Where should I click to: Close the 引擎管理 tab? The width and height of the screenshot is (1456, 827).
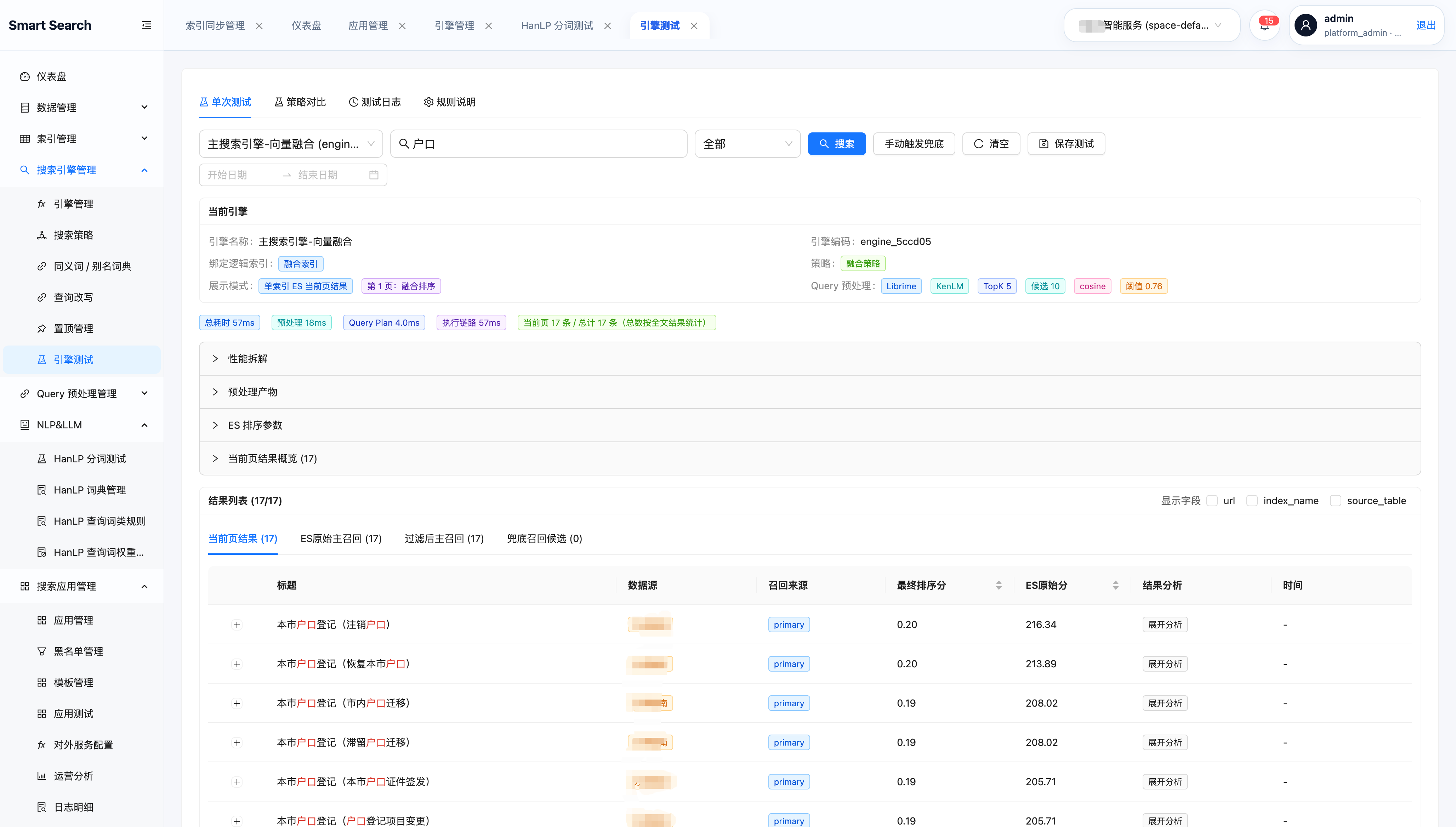(x=489, y=26)
